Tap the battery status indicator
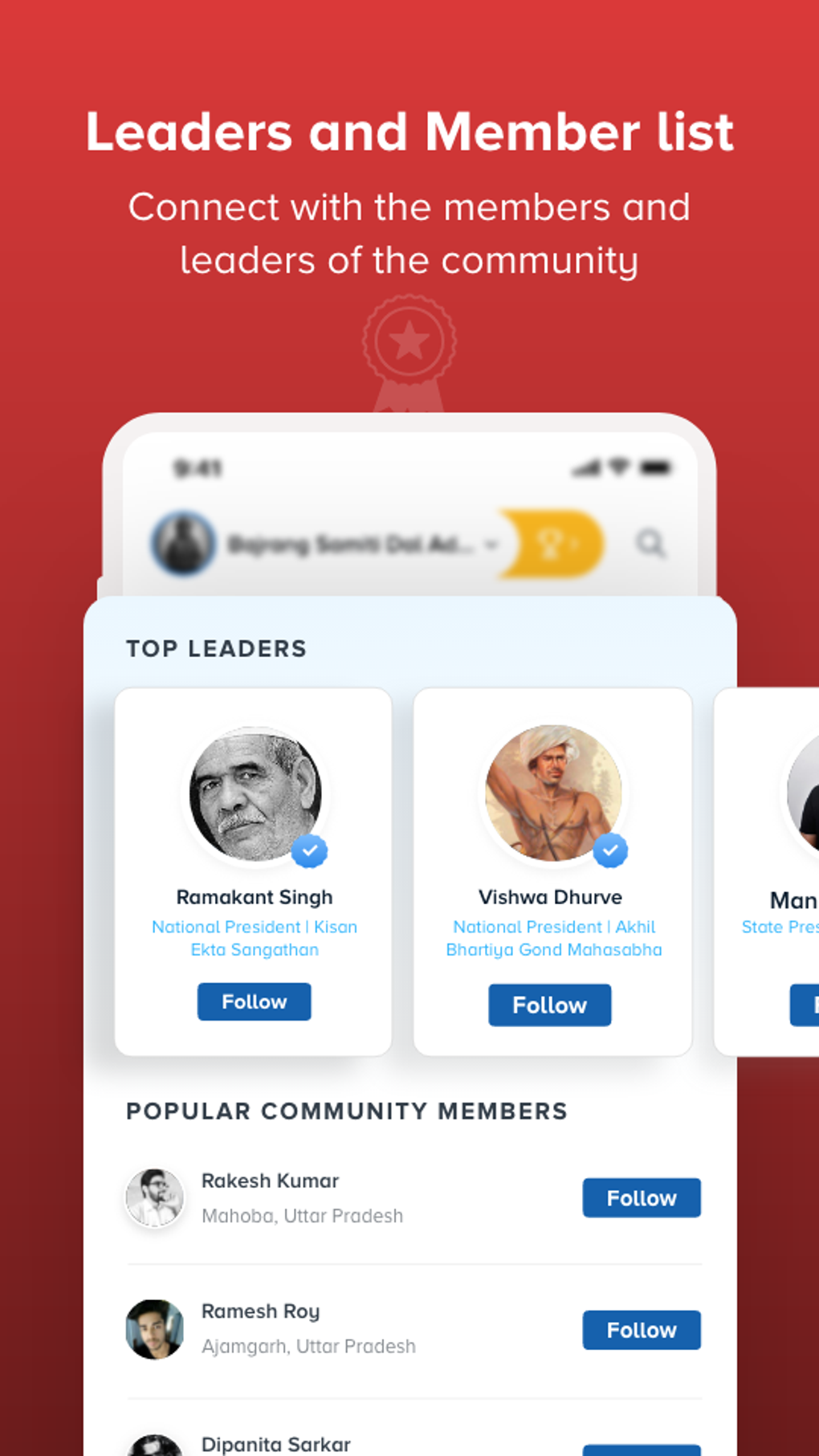This screenshot has height=1456, width=819. (656, 467)
